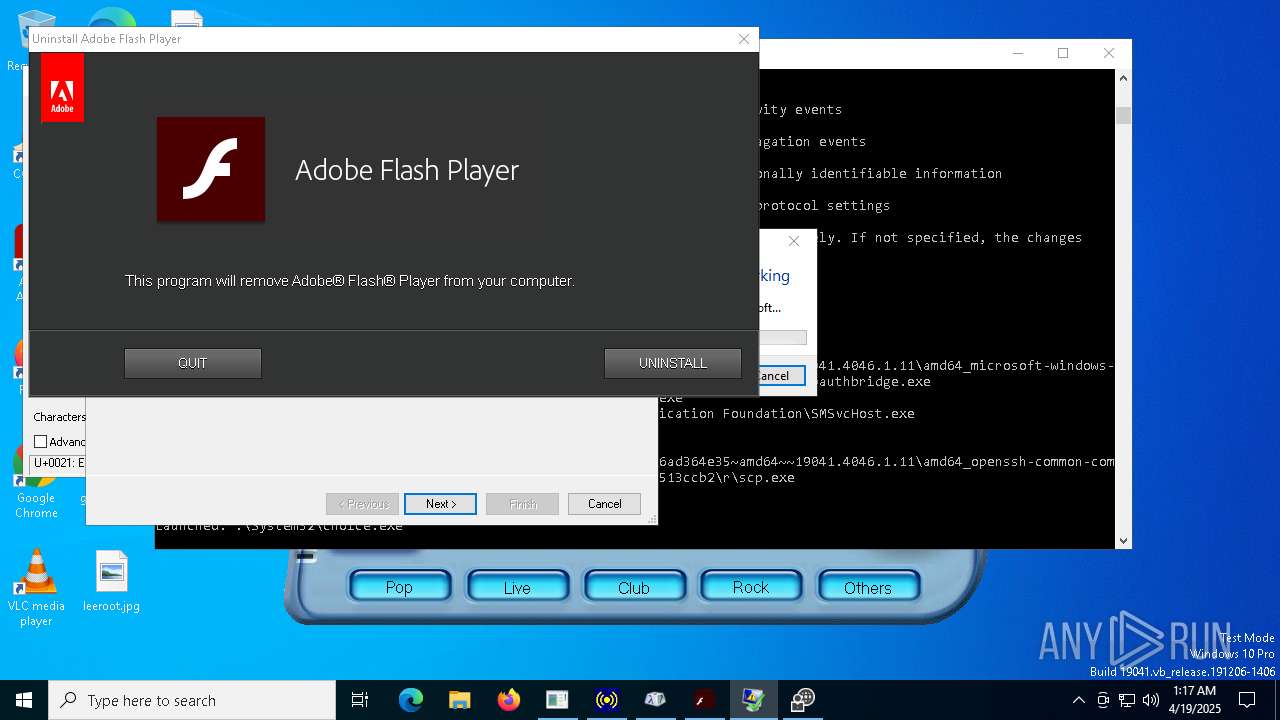Open File Explorer from taskbar

click(x=459, y=700)
